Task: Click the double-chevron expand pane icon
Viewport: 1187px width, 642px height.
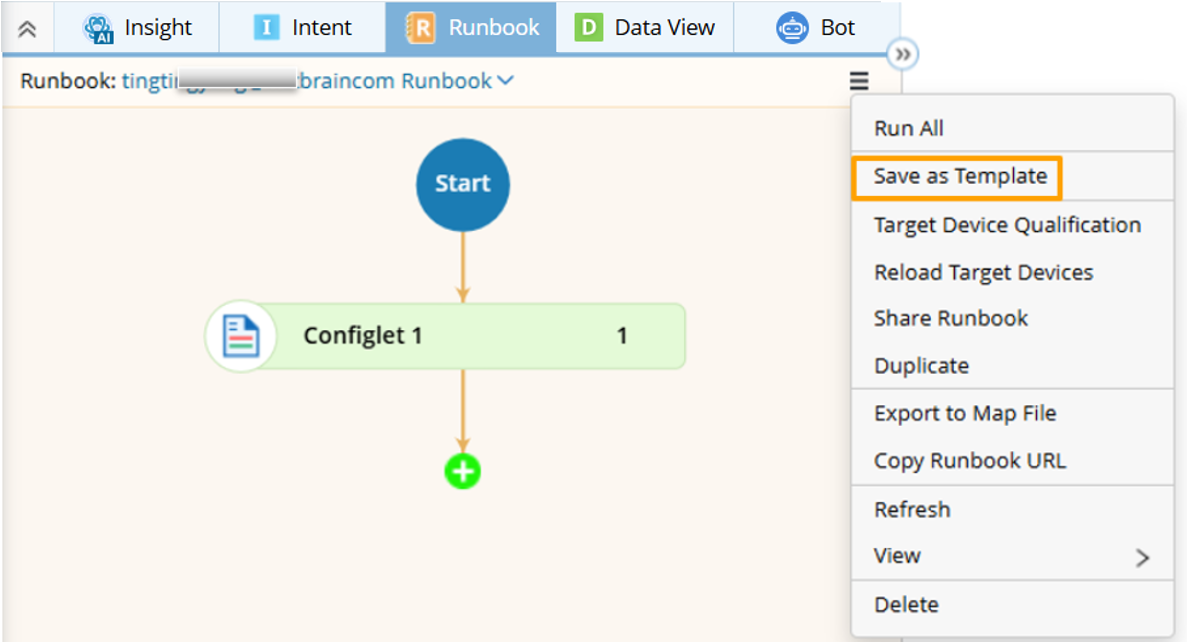Action: click(x=903, y=55)
